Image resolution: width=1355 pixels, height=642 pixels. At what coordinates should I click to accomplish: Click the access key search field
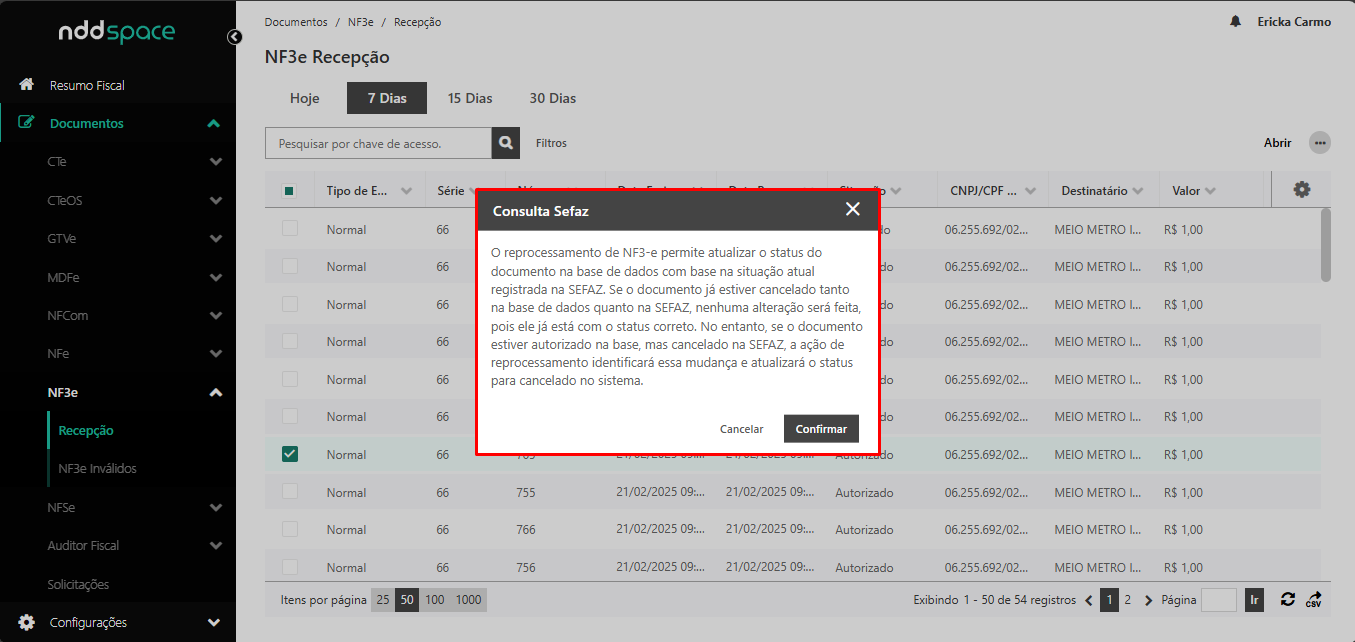[378, 143]
